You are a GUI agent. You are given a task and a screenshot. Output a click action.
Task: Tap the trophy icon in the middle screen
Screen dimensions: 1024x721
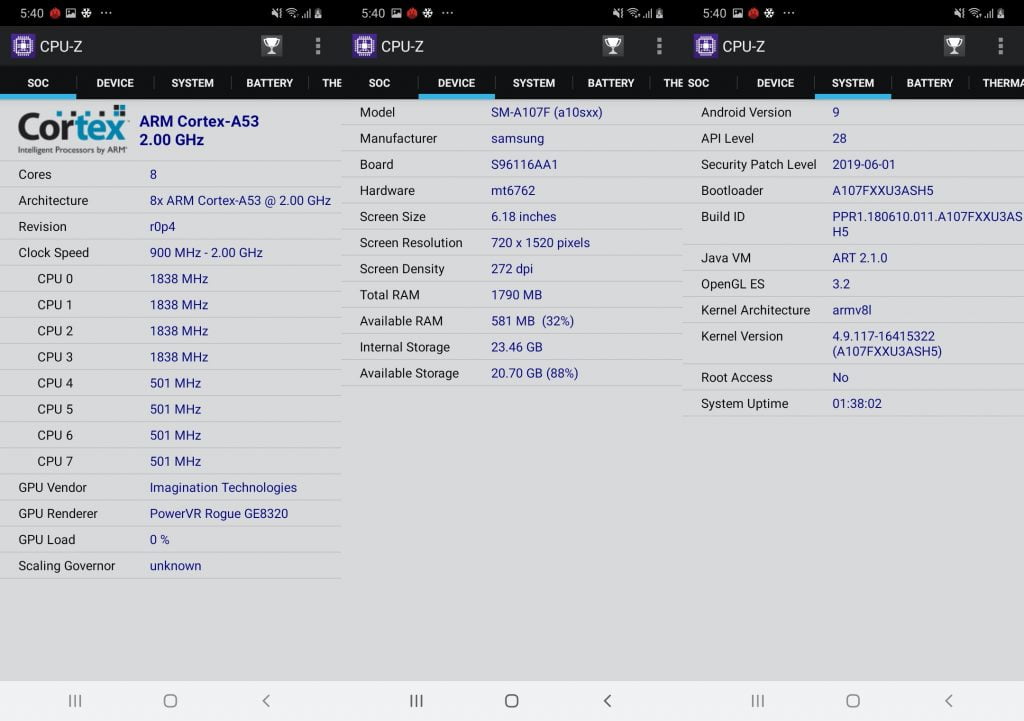(x=613, y=46)
